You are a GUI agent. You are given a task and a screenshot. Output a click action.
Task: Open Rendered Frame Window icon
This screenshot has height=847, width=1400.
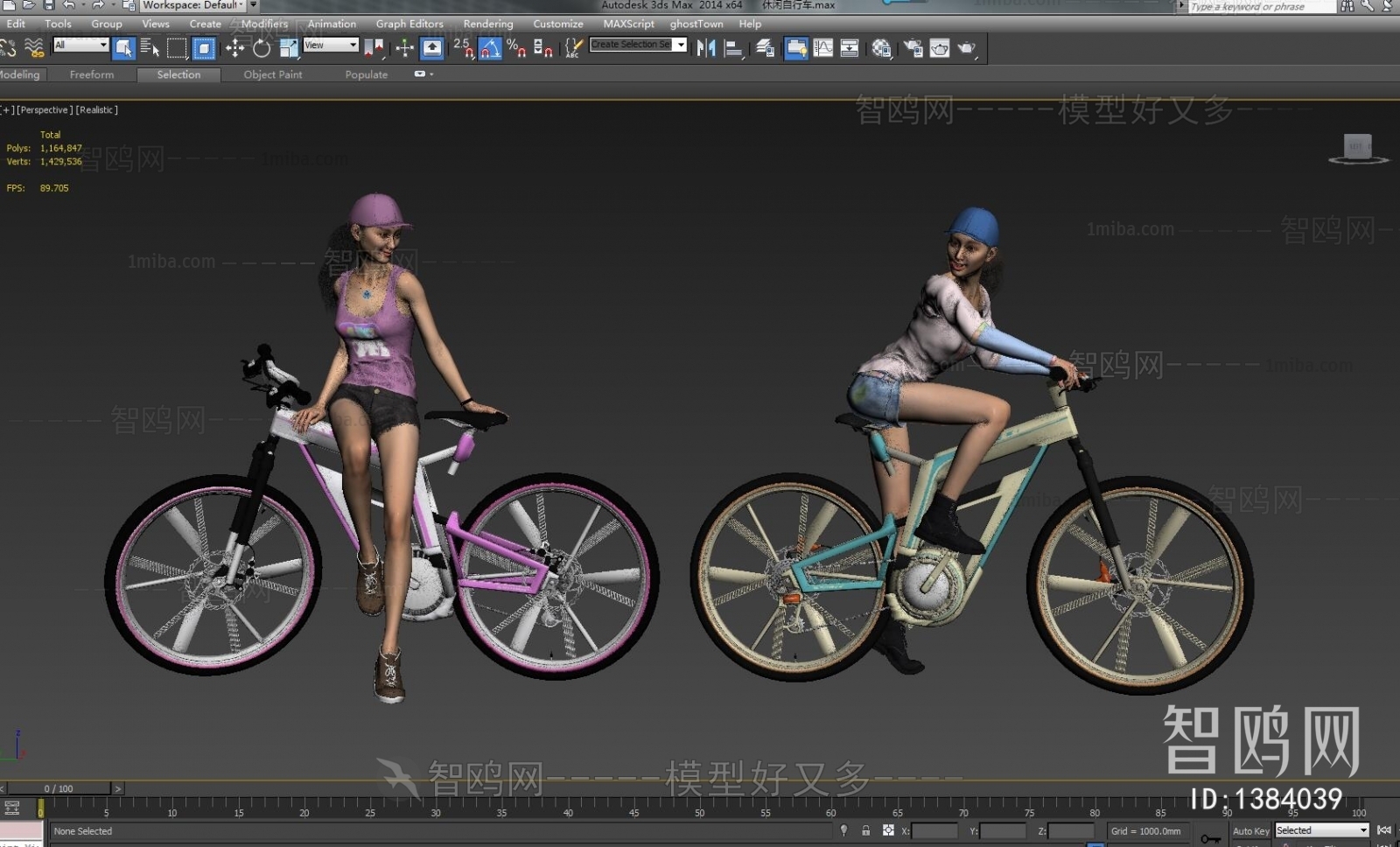pos(940,48)
